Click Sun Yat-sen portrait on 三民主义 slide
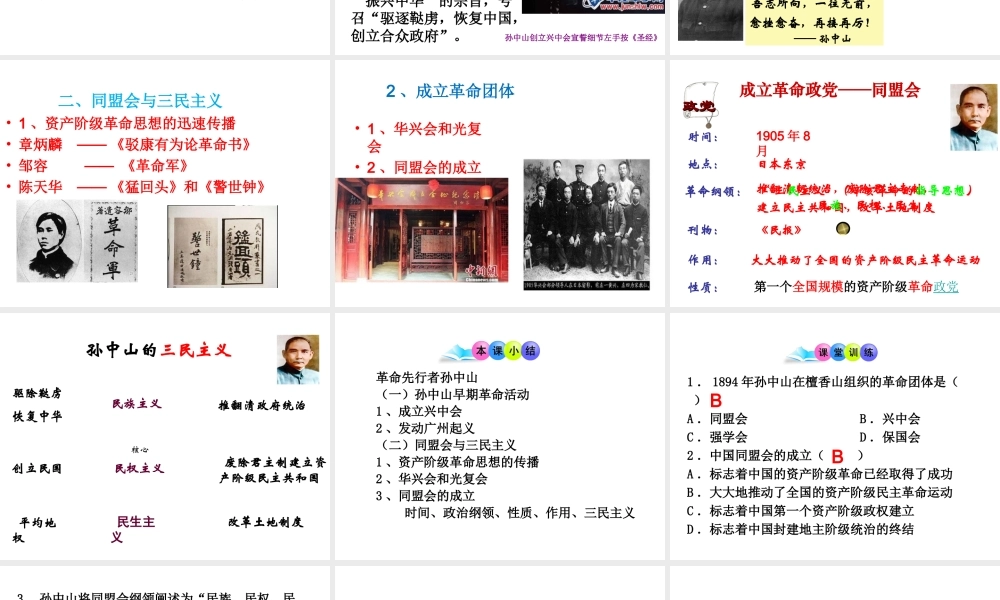The height and width of the screenshot is (600, 1000). (297, 360)
